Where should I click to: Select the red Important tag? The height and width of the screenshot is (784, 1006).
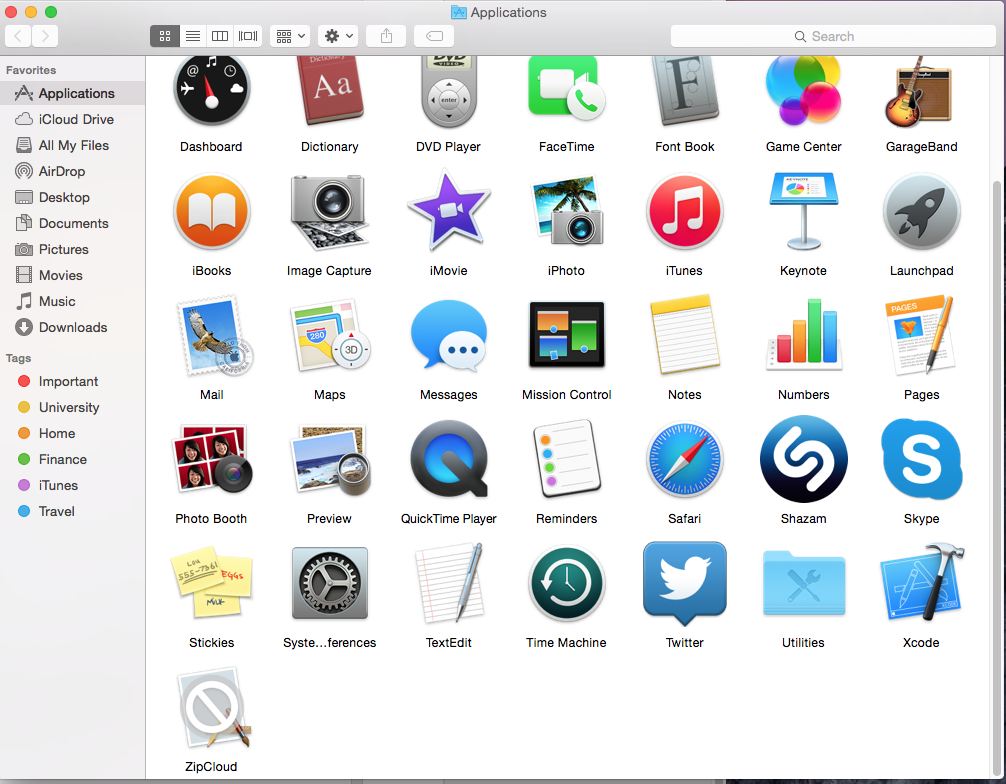pos(72,381)
